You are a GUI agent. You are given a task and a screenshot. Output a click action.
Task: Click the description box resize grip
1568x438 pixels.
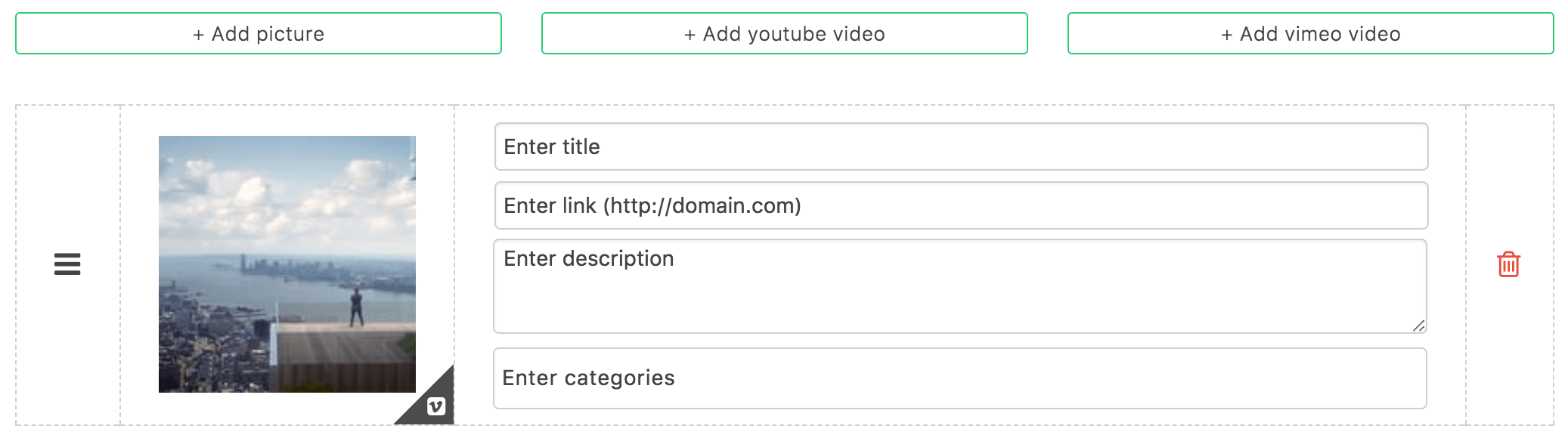pyautogui.click(x=1418, y=325)
